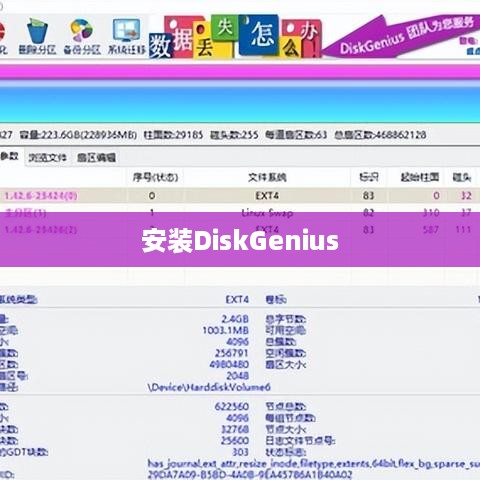This screenshot has width=480, height=480.
Task: Click the 256791 value
Action: click(231, 353)
